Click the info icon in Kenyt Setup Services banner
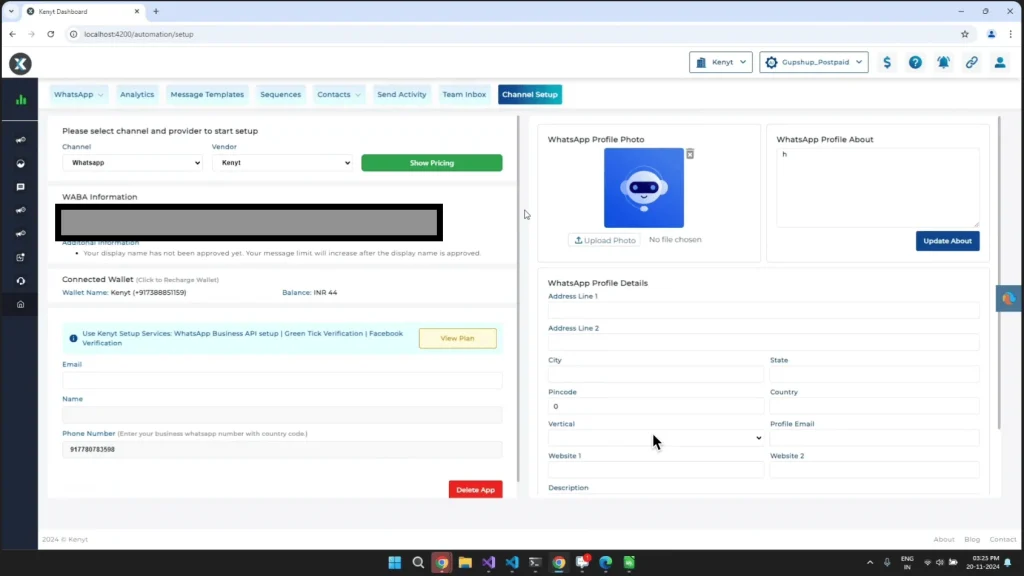The height and width of the screenshot is (576, 1024). click(73, 338)
